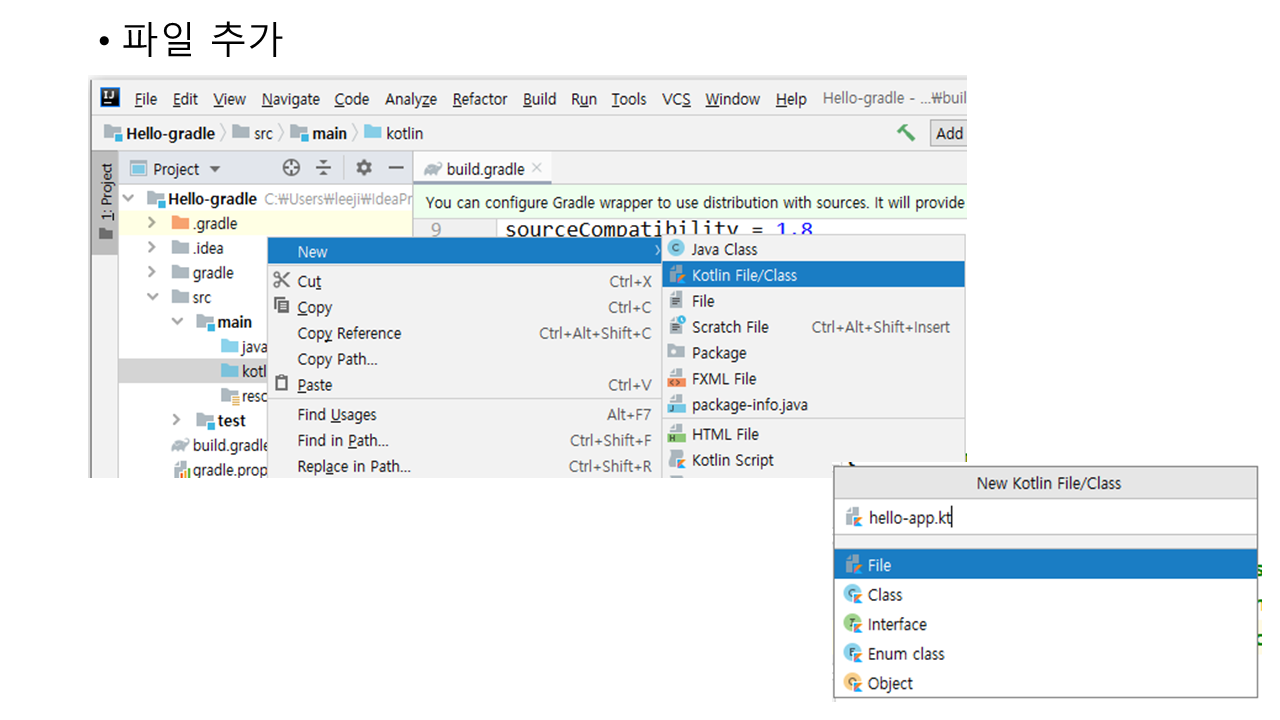
Task: Click the collapse all icon in Project panel
Action: click(x=323, y=168)
